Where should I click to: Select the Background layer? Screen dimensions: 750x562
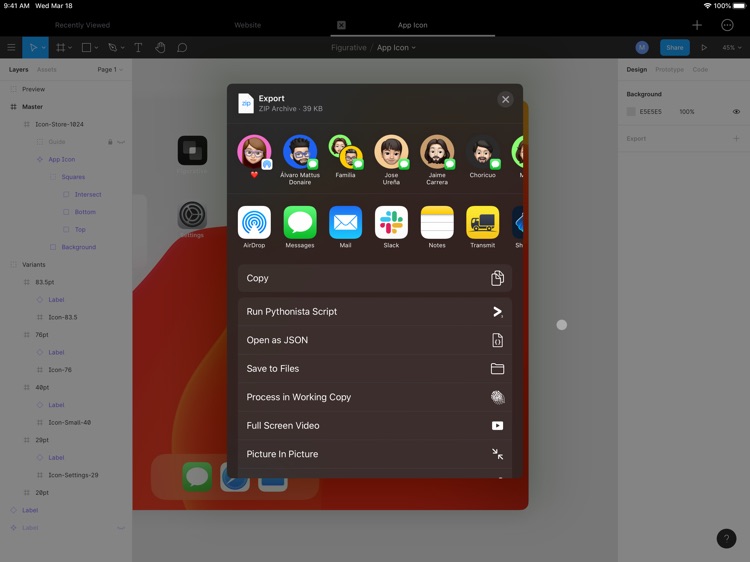(78, 247)
